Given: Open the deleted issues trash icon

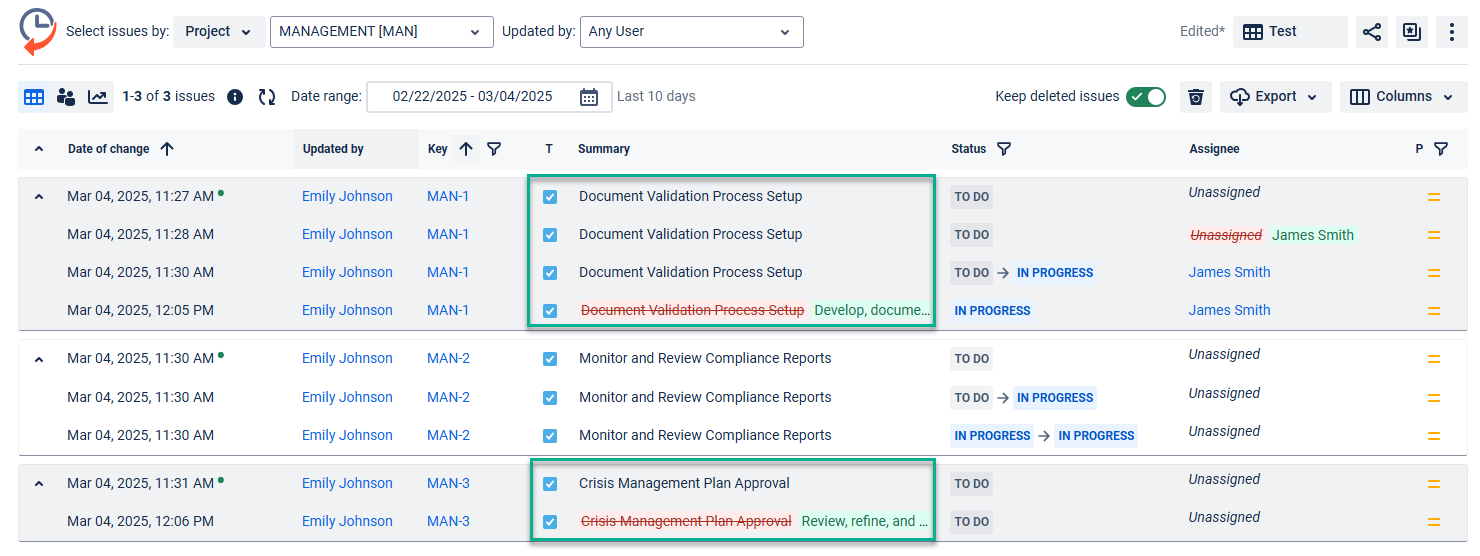Looking at the screenshot, I should pos(1195,97).
